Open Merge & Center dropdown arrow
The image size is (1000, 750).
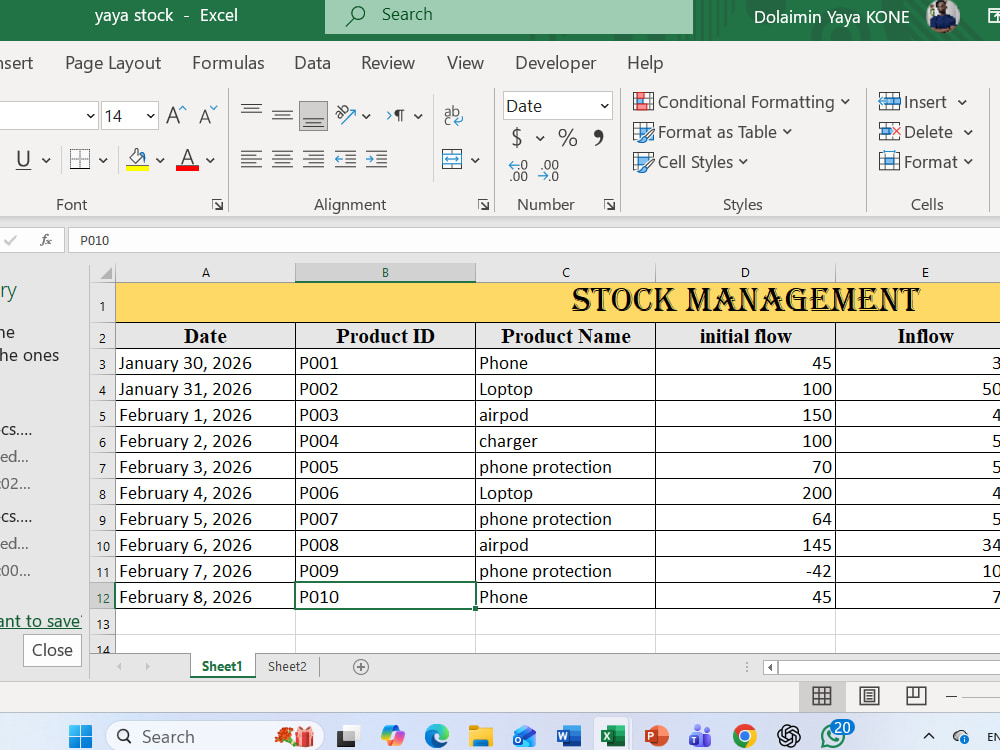click(475, 160)
